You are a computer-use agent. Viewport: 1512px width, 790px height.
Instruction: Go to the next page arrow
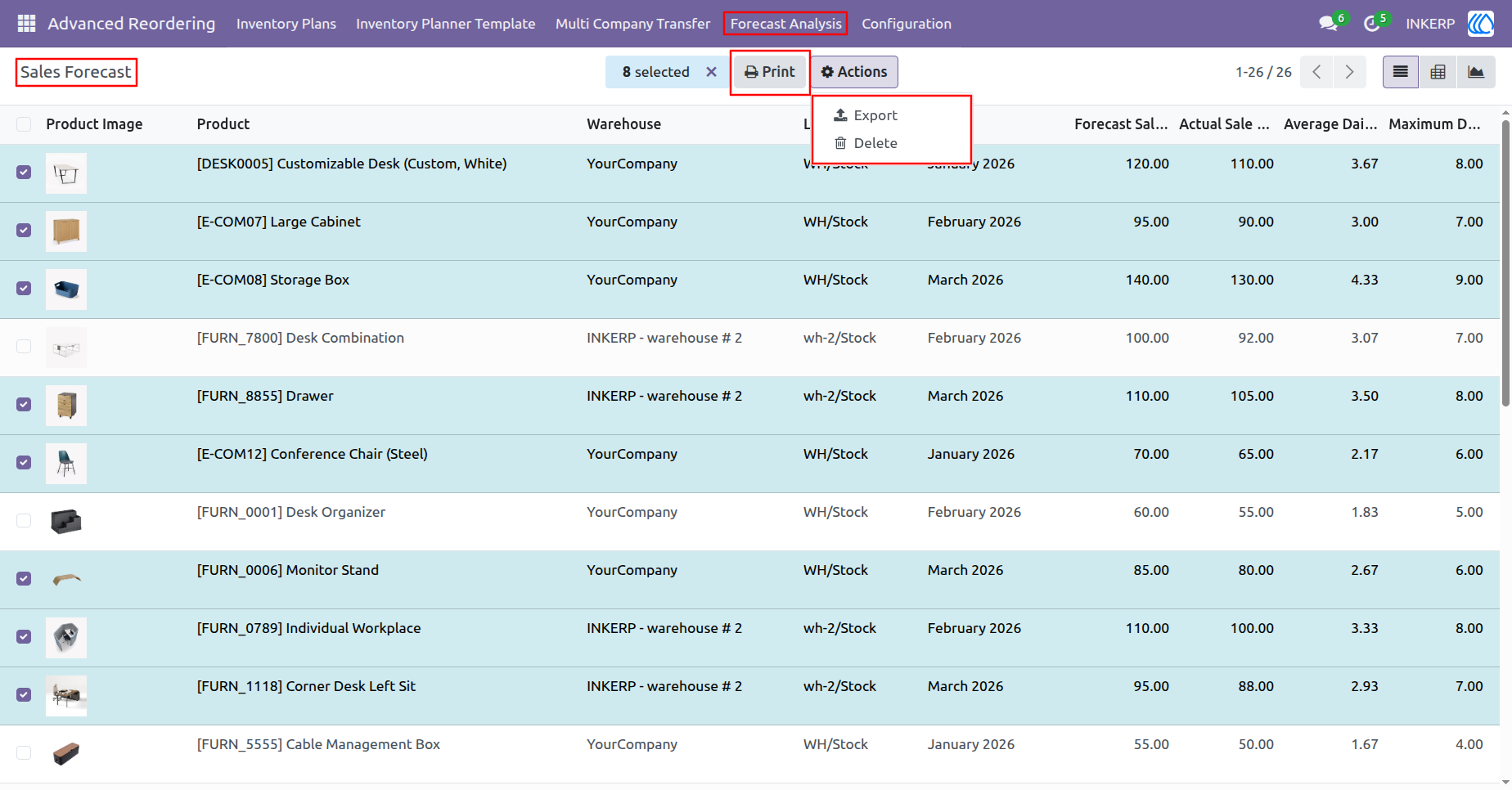point(1349,72)
